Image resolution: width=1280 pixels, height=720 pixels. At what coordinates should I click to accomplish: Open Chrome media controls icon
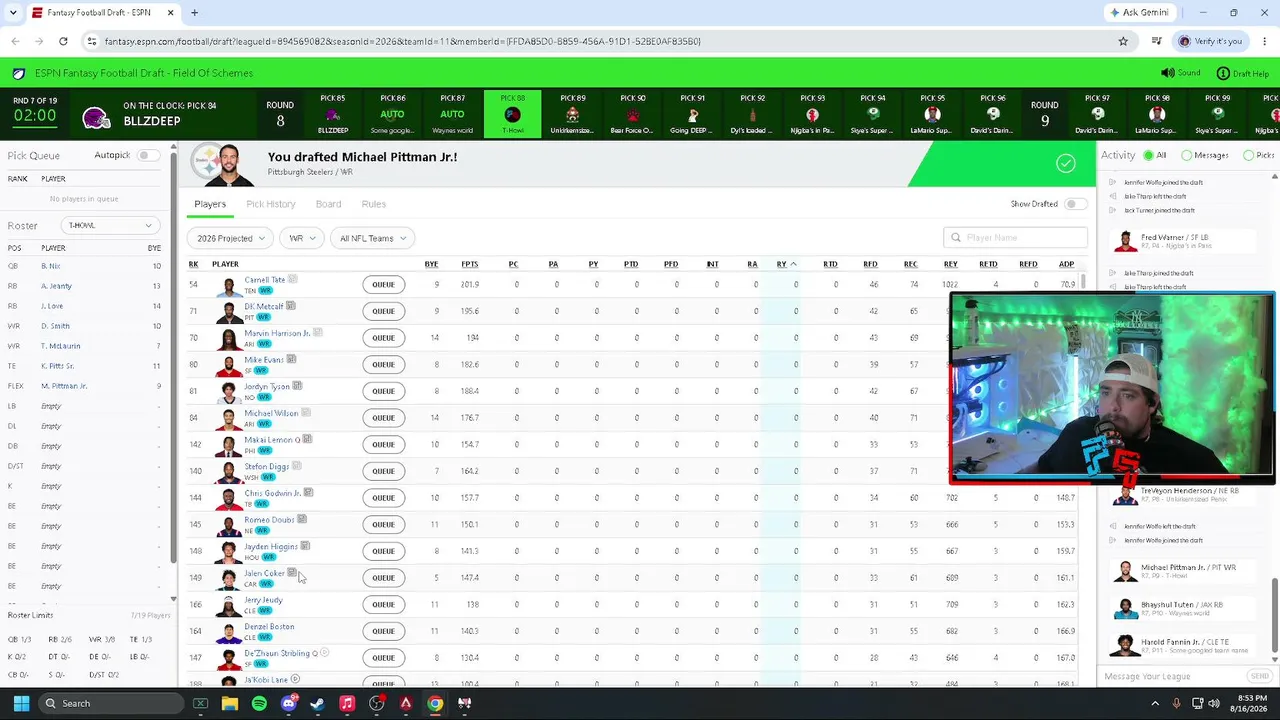pyautogui.click(x=1157, y=41)
